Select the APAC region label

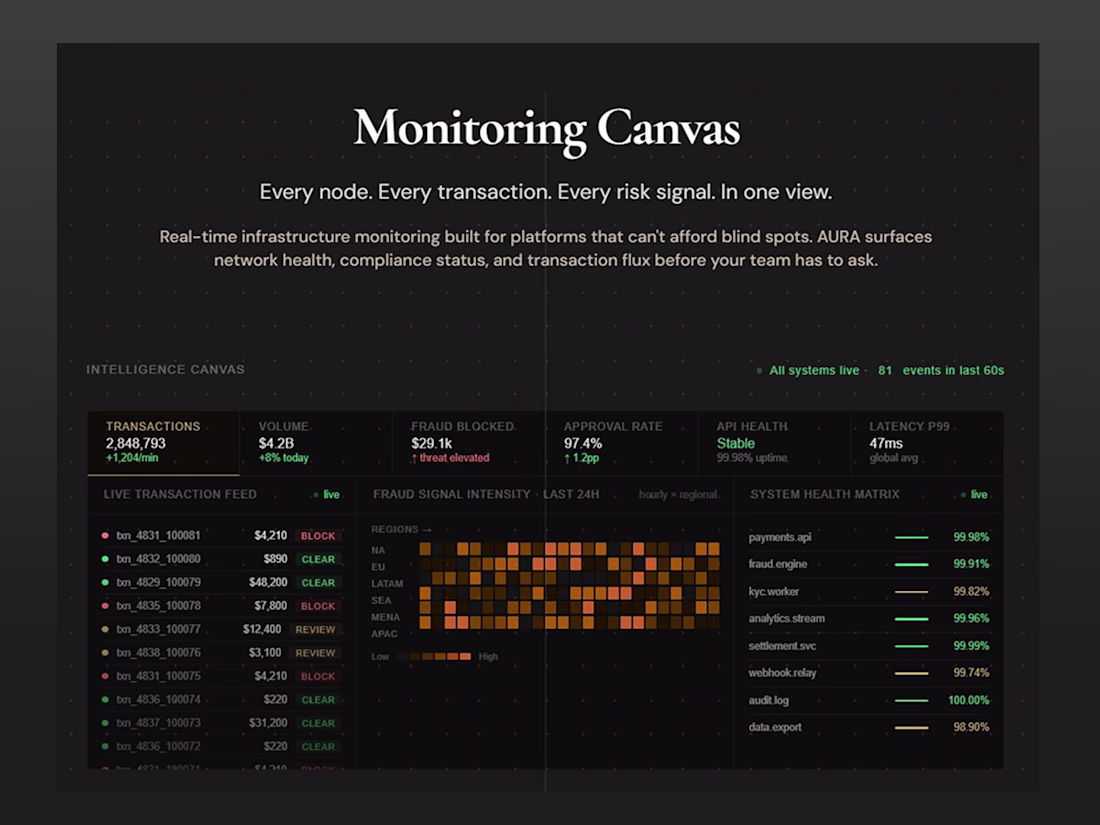384,634
